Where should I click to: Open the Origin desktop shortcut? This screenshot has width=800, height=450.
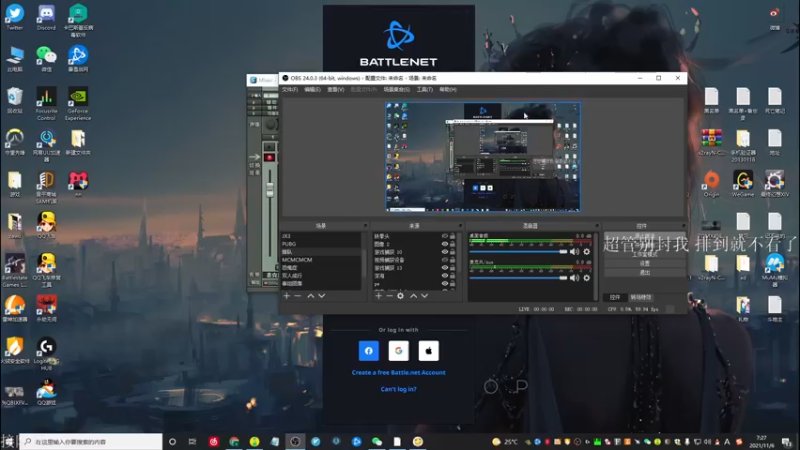[x=711, y=184]
